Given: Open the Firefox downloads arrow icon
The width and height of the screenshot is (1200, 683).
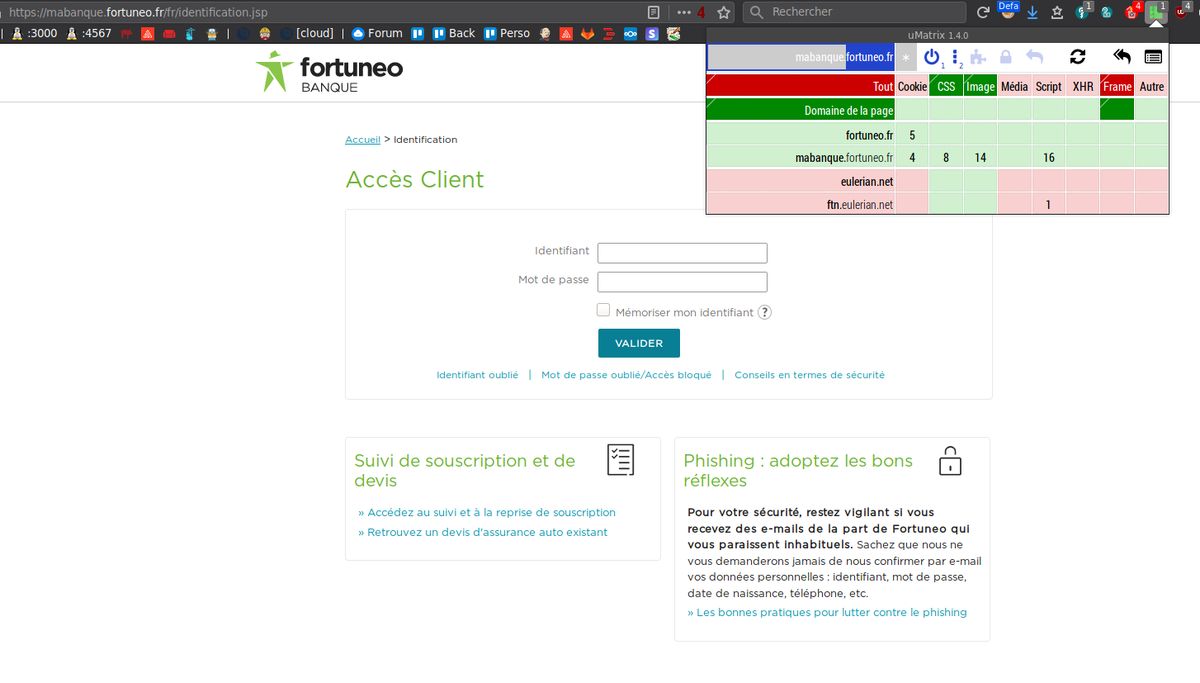Looking at the screenshot, I should [x=1032, y=13].
